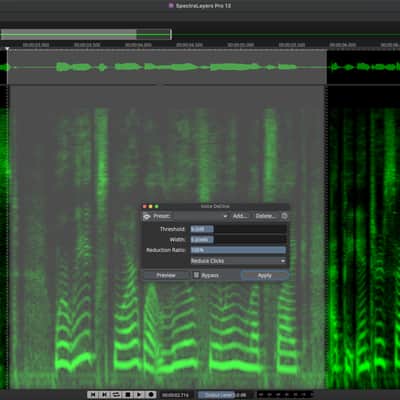Click the Delete... preset button
Screen dimensions: 400x400
coord(265,216)
